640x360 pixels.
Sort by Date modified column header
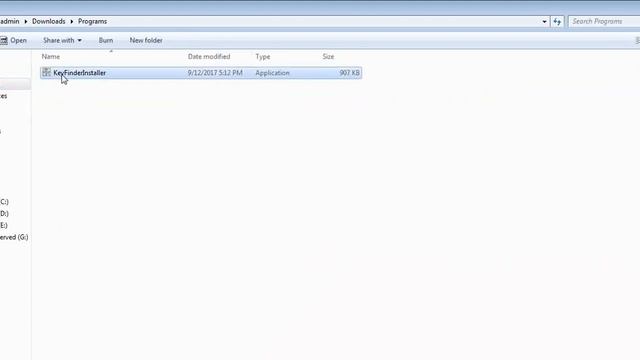209,56
